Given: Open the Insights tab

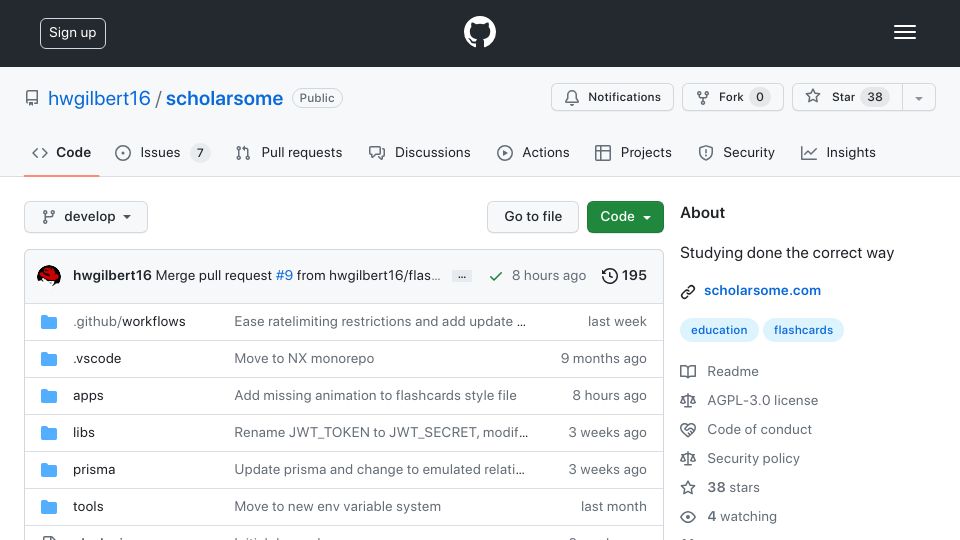Looking at the screenshot, I should 838,152.
